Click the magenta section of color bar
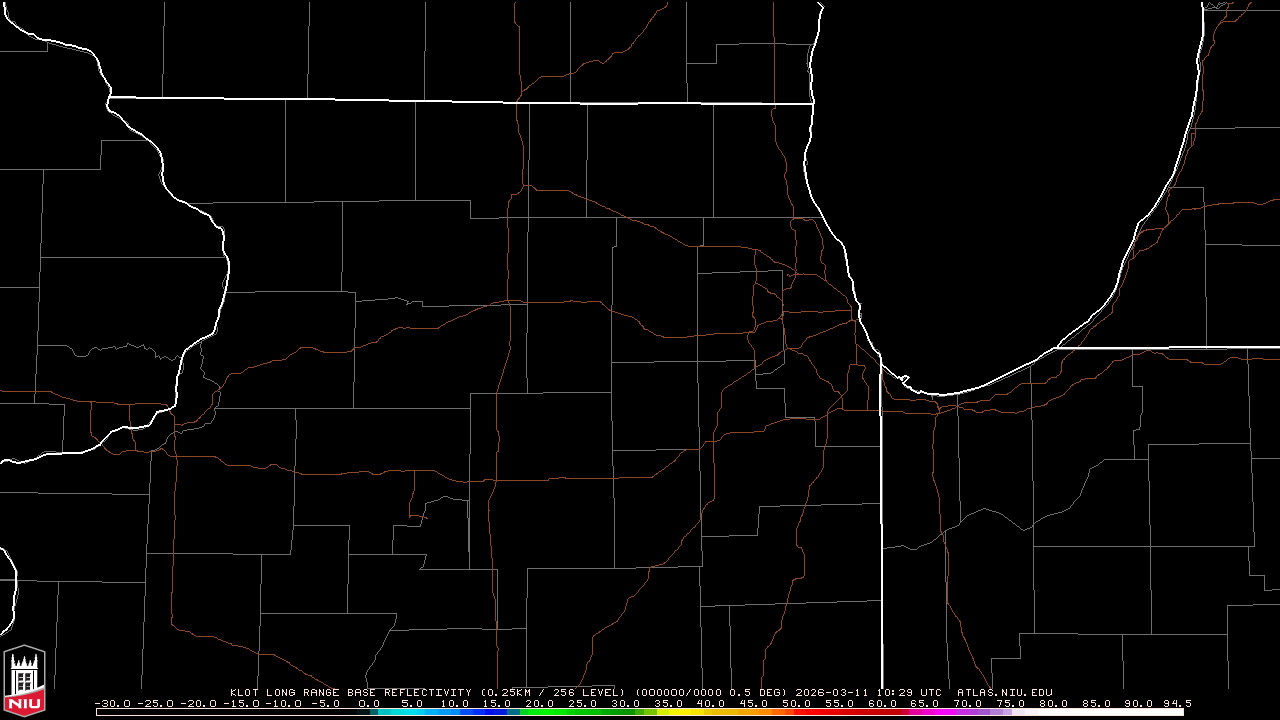The height and width of the screenshot is (720, 1280). click(935, 712)
